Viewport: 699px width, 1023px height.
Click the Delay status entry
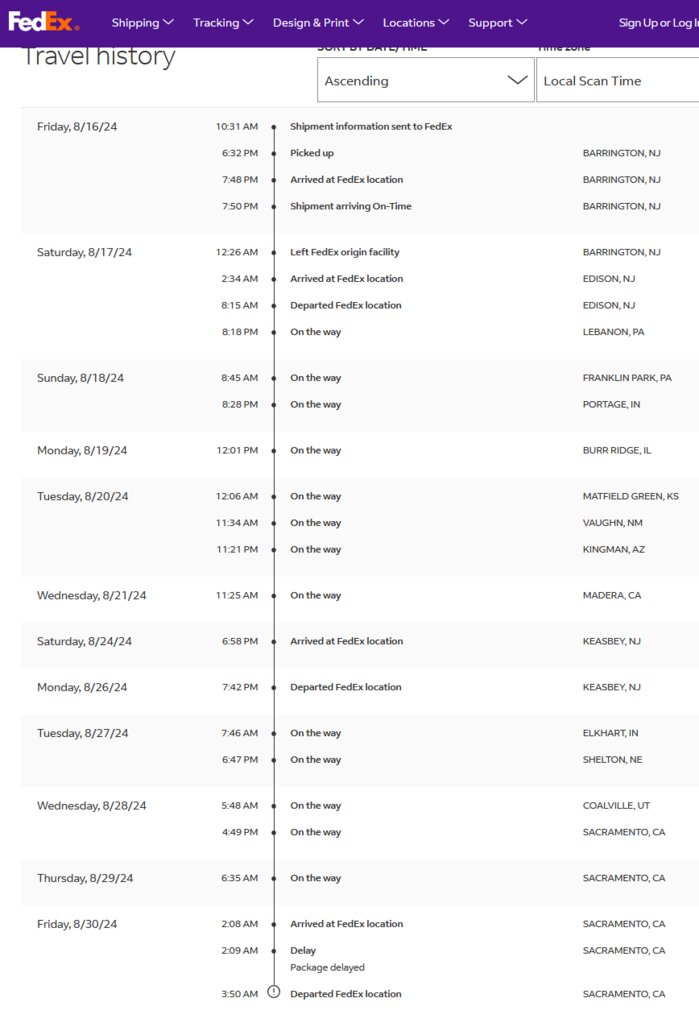(x=303, y=951)
